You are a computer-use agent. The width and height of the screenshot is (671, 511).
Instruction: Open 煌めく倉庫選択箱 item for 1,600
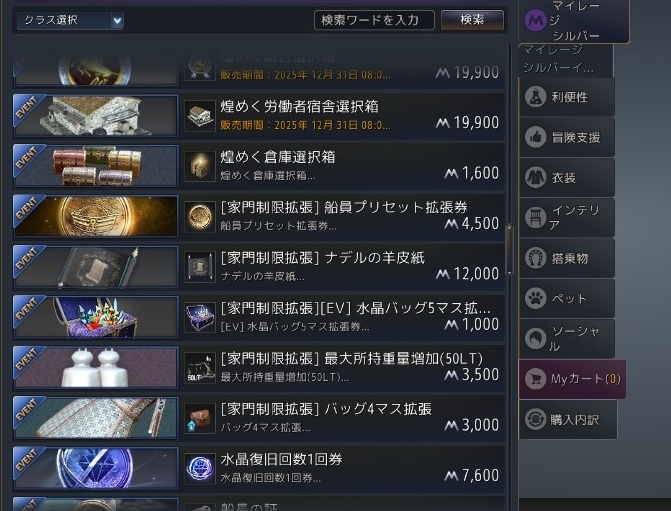(259, 166)
